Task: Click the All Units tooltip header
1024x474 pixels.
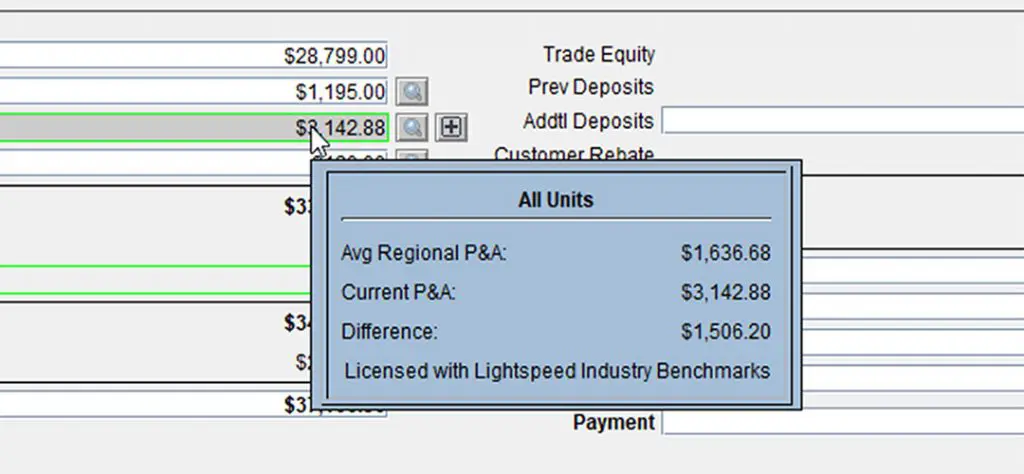Action: 555,200
